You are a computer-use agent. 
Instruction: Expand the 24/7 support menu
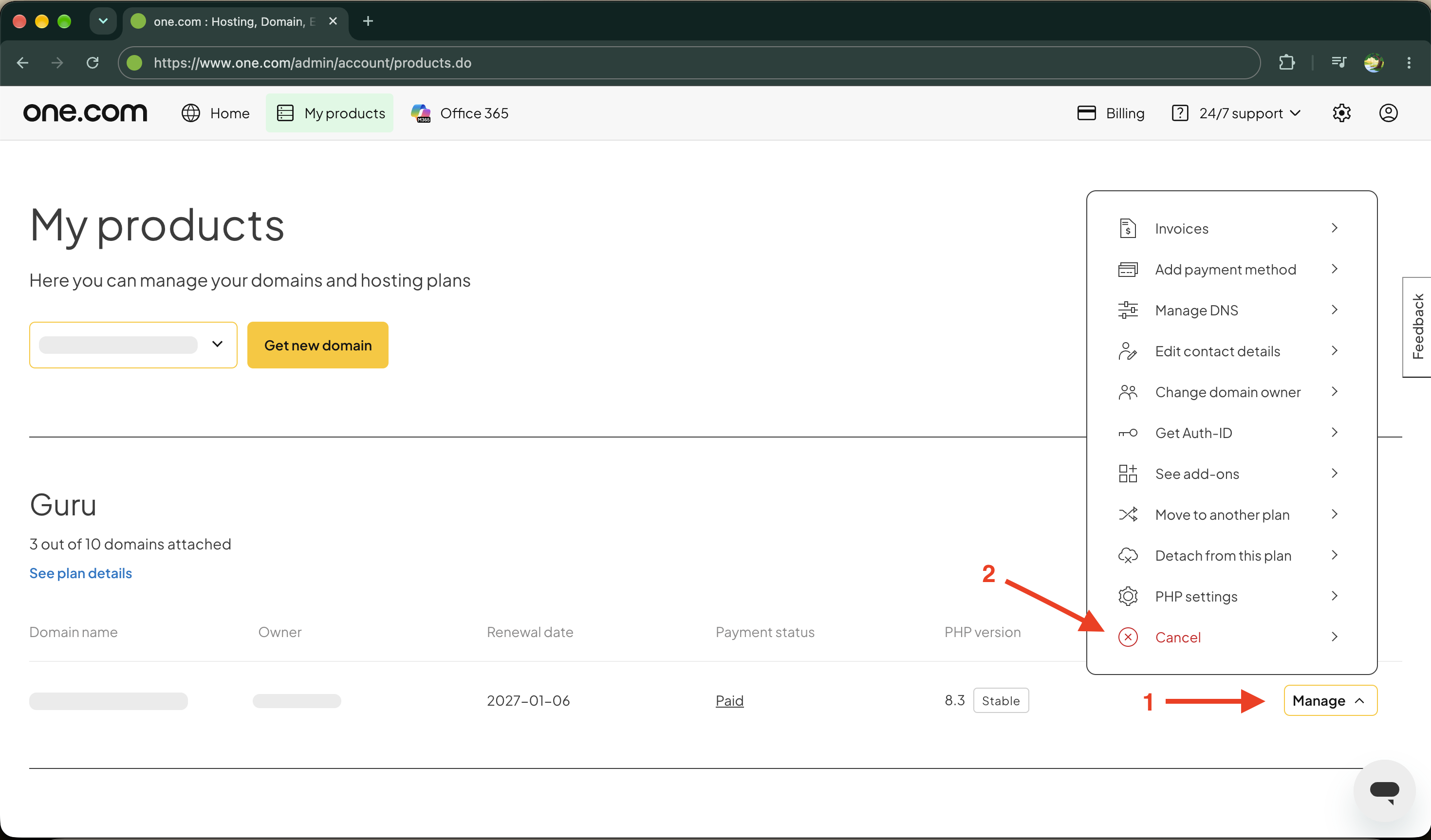(x=1237, y=113)
